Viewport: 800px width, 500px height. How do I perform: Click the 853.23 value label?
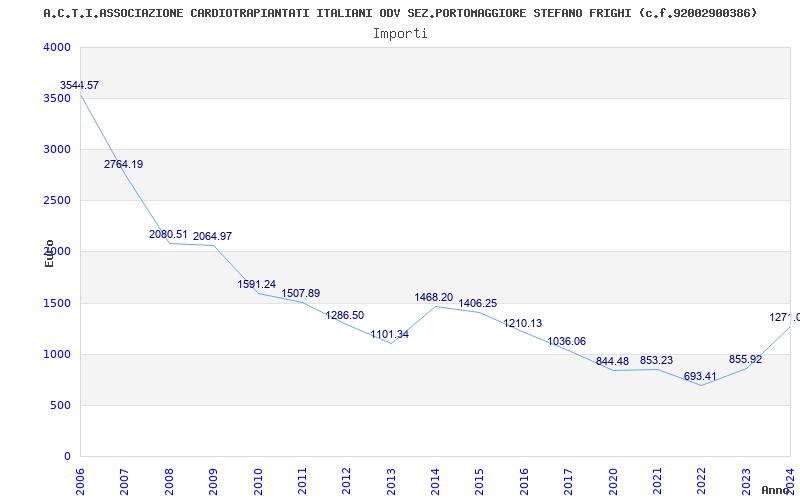pos(656,360)
